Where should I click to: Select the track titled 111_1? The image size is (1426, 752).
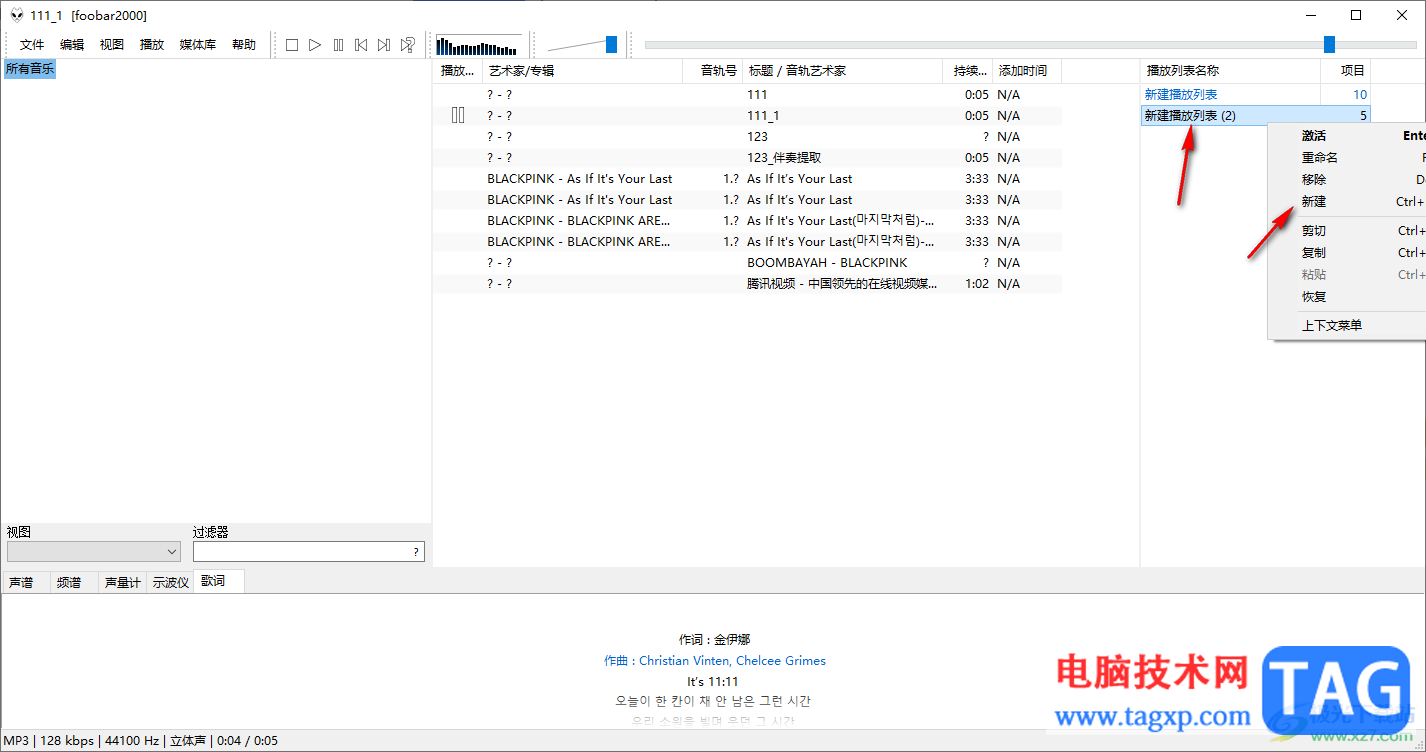tap(747, 116)
